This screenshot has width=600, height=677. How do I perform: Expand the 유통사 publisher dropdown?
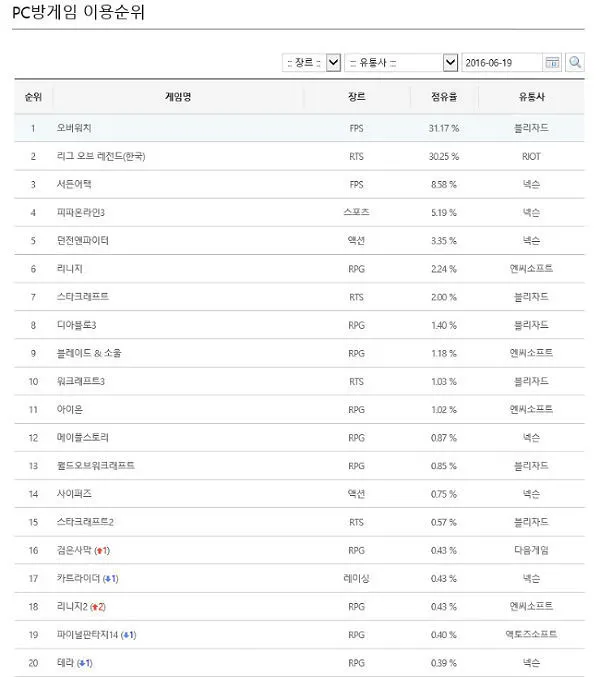click(401, 63)
